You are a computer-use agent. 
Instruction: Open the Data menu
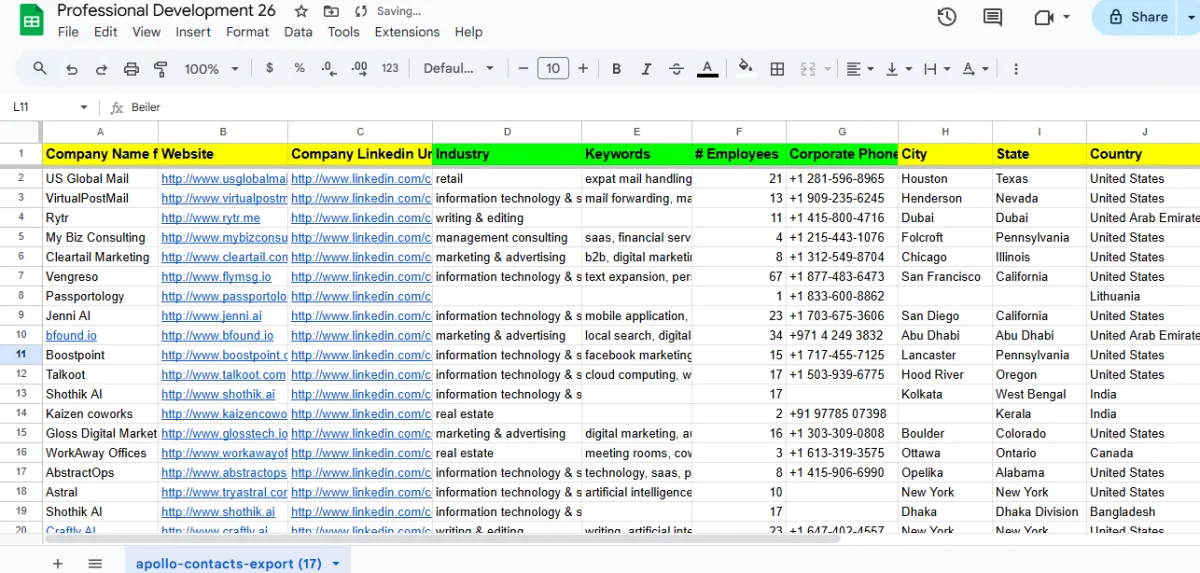pyautogui.click(x=298, y=32)
